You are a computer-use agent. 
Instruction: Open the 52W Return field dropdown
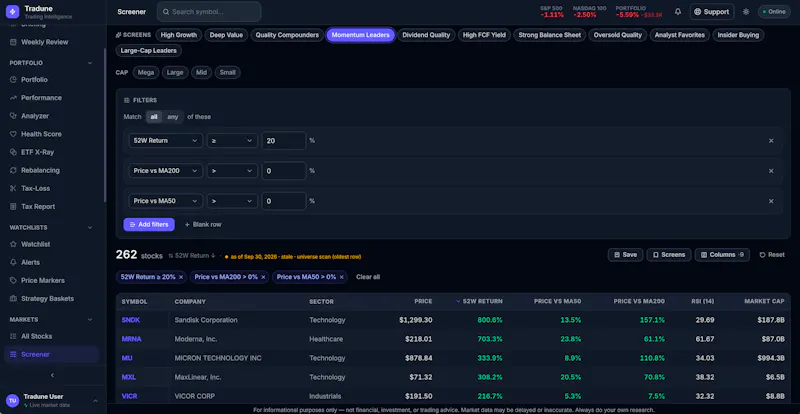click(x=165, y=140)
